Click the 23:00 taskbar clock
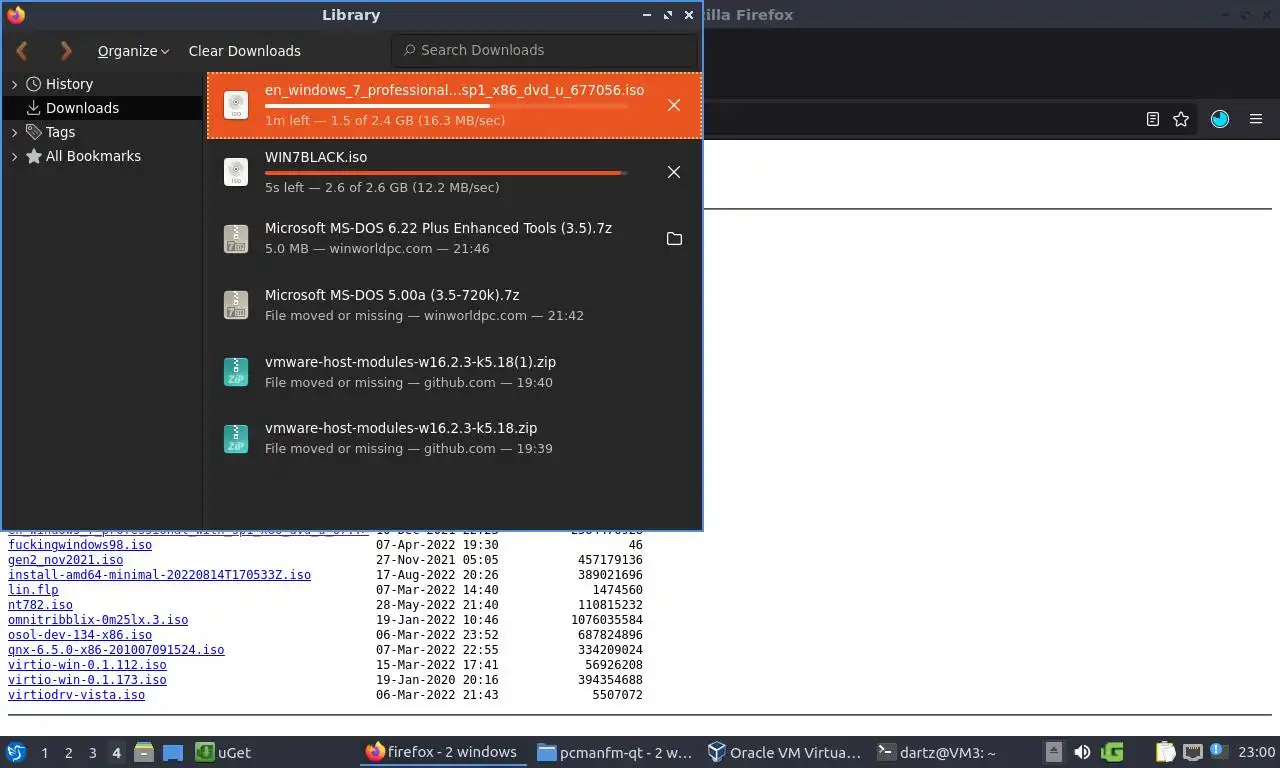This screenshot has width=1280, height=768. (x=1257, y=752)
